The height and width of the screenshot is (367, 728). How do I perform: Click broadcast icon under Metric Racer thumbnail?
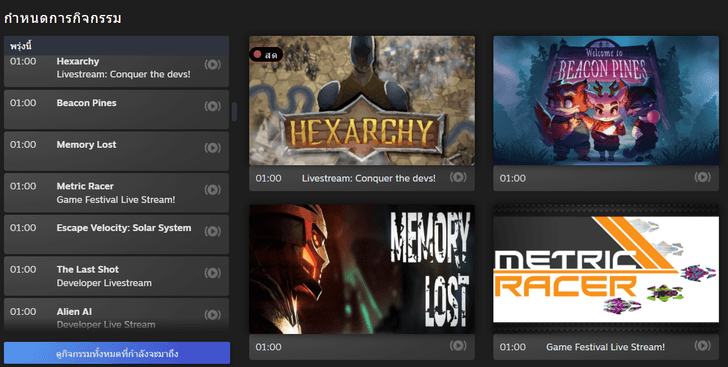tap(702, 346)
